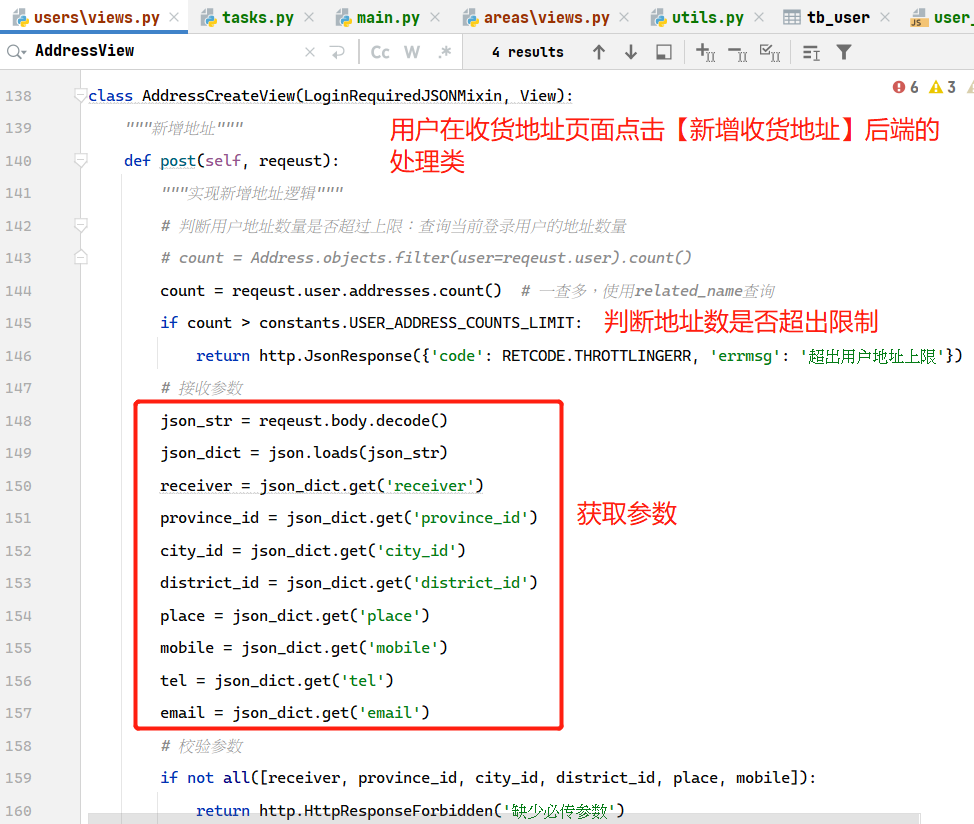Viewport: 974px width, 824px height.
Task: Close the tasks.py tab
Action: (309, 17)
